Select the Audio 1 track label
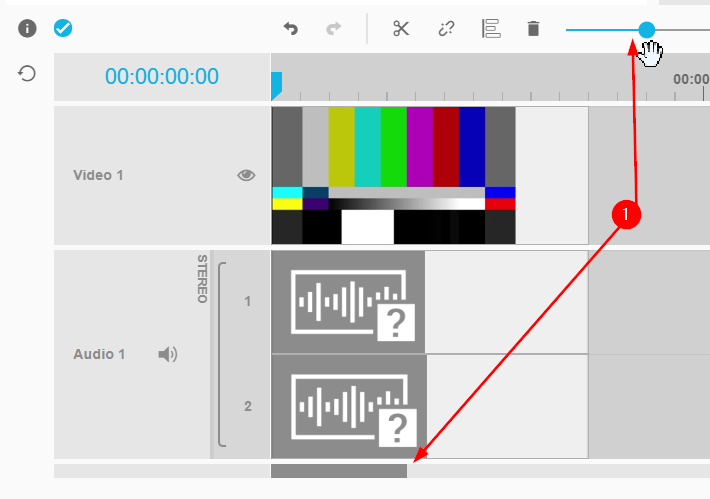The height and width of the screenshot is (499, 710). (x=98, y=354)
